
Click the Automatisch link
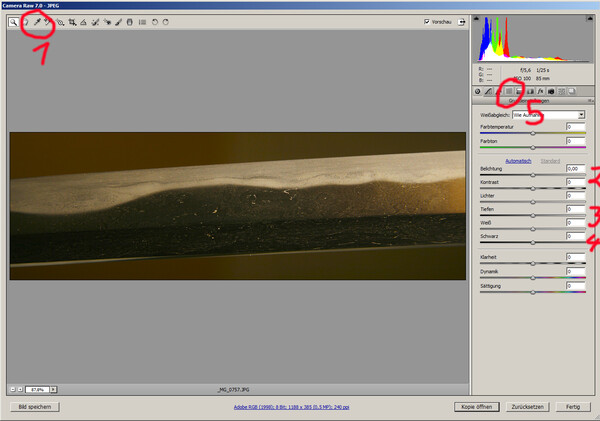click(518, 161)
